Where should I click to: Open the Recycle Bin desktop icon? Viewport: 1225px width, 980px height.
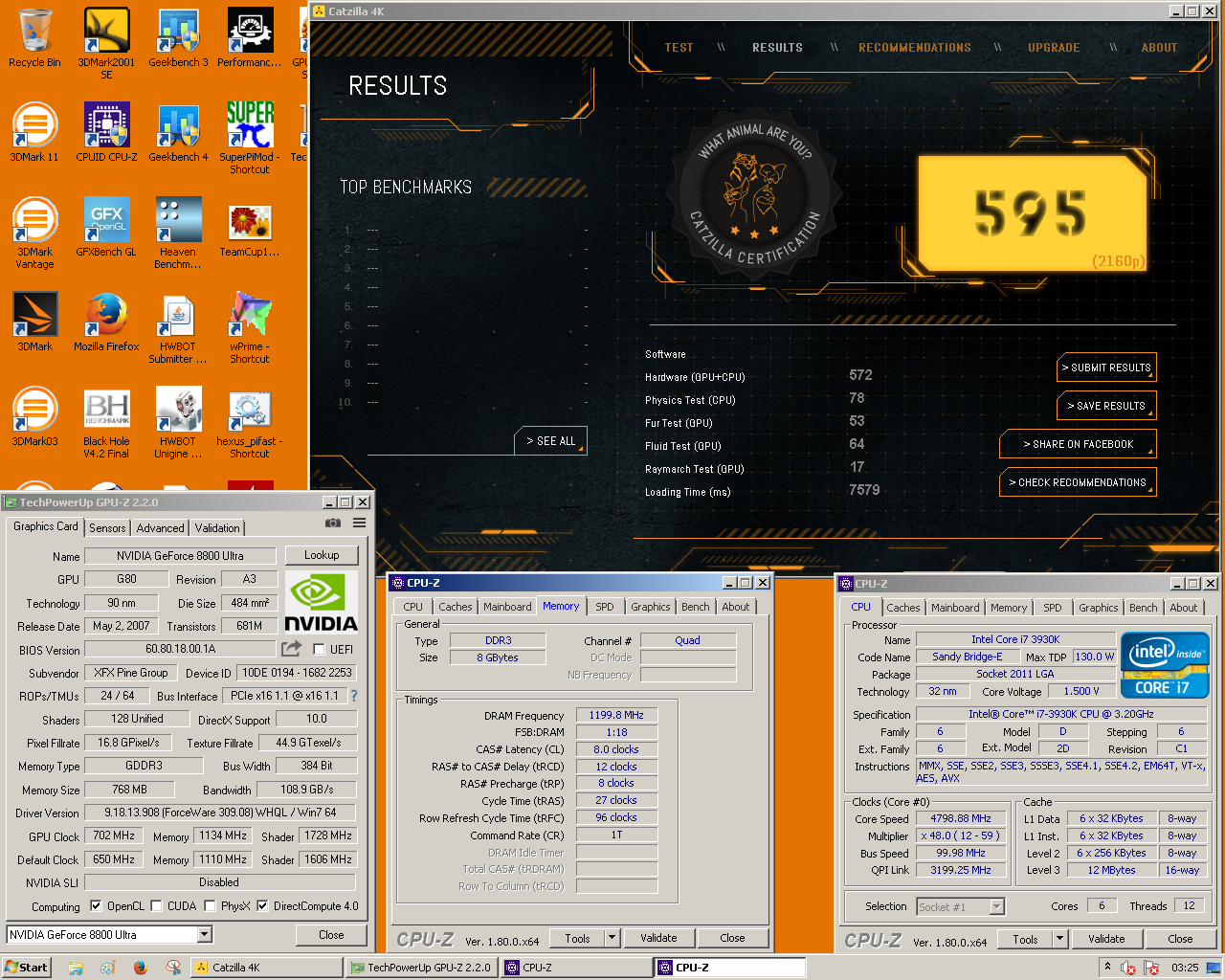pyautogui.click(x=34, y=38)
